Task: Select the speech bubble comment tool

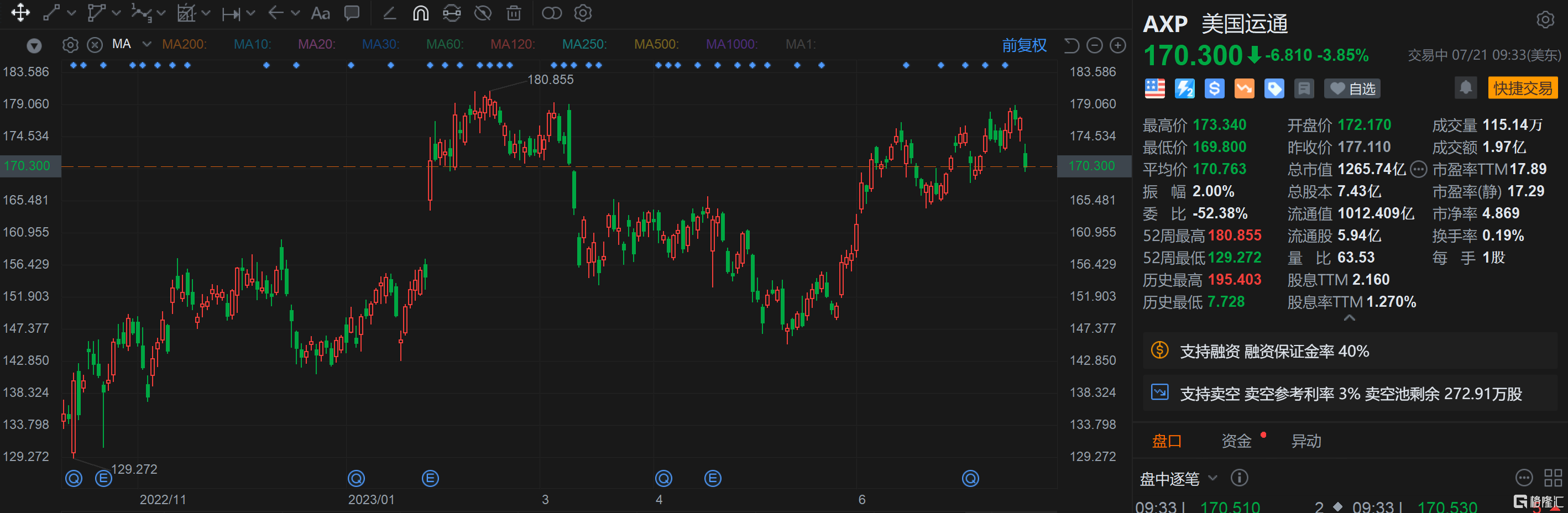Action: coord(352,13)
